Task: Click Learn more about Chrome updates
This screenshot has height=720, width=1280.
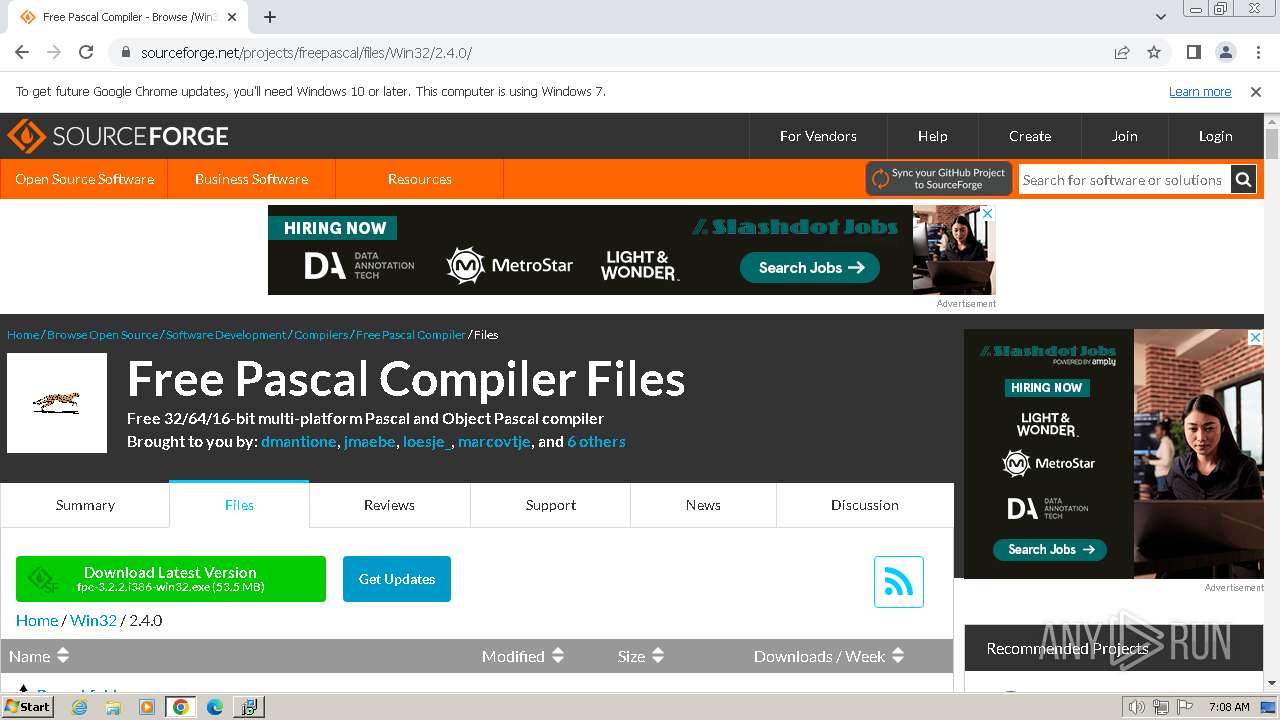Action: click(x=1200, y=91)
